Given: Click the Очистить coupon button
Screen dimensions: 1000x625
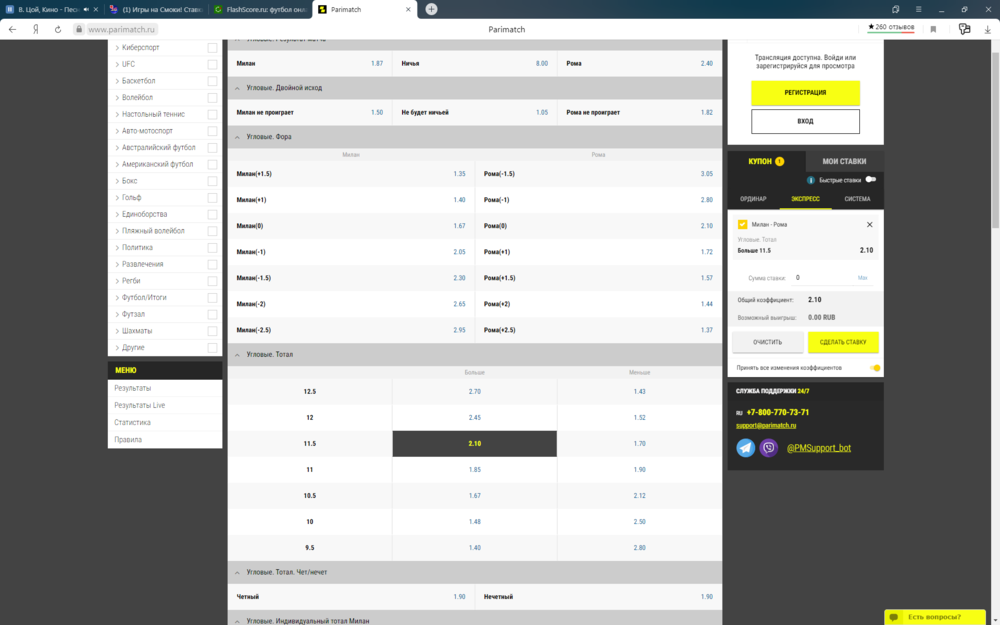Looking at the screenshot, I should pos(767,342).
